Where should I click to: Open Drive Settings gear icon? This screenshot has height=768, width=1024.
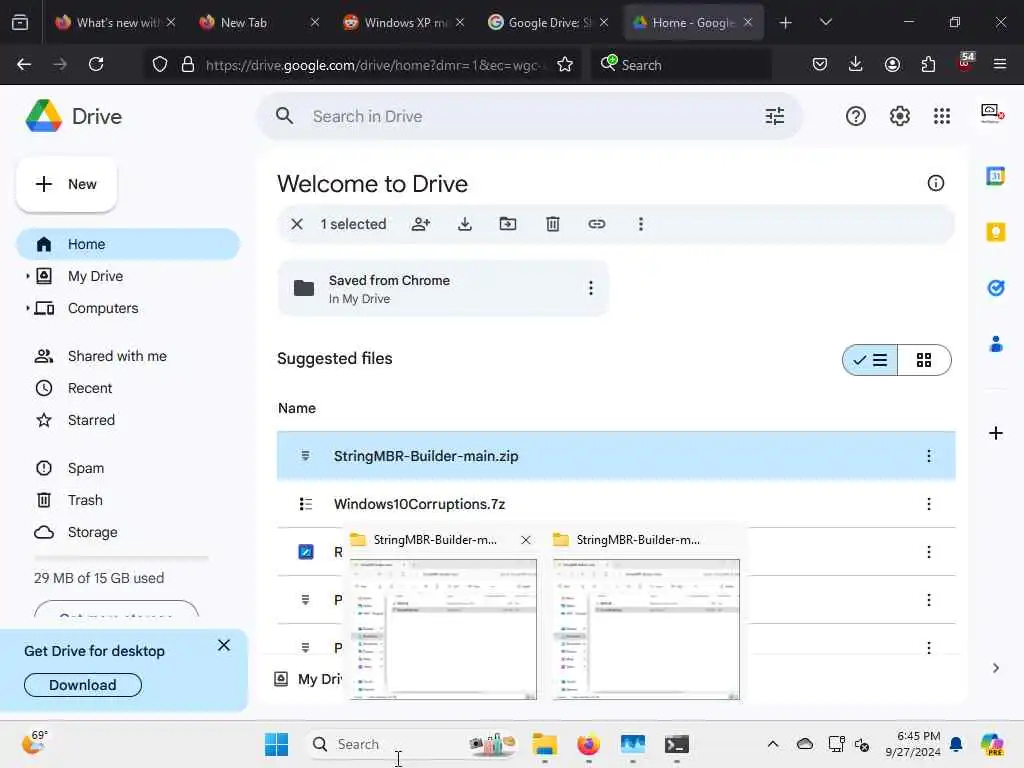[x=899, y=116]
